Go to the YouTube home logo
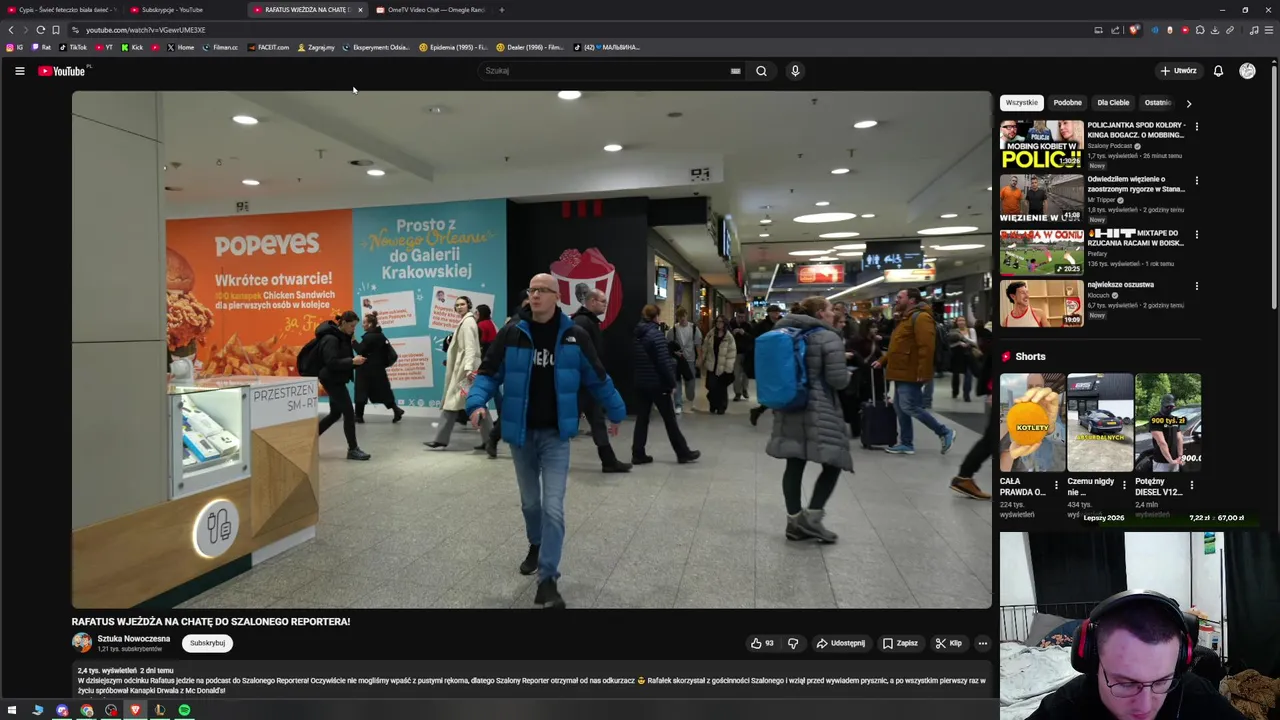 coord(62,71)
